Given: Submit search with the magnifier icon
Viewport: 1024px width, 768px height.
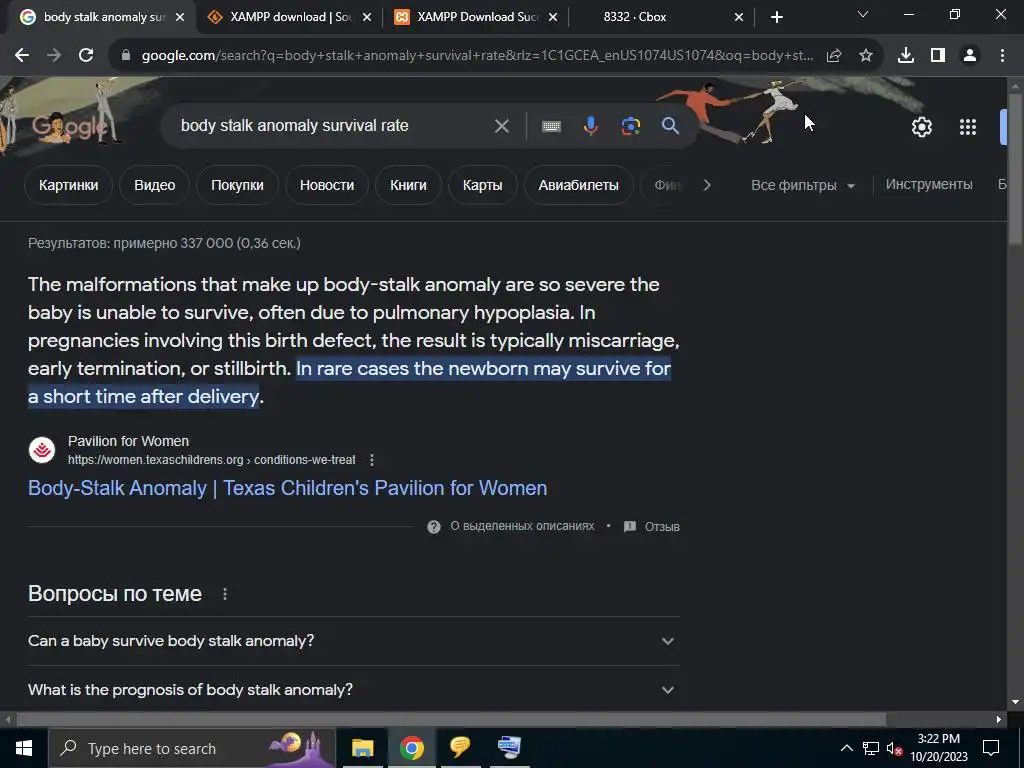Looking at the screenshot, I should 670,125.
